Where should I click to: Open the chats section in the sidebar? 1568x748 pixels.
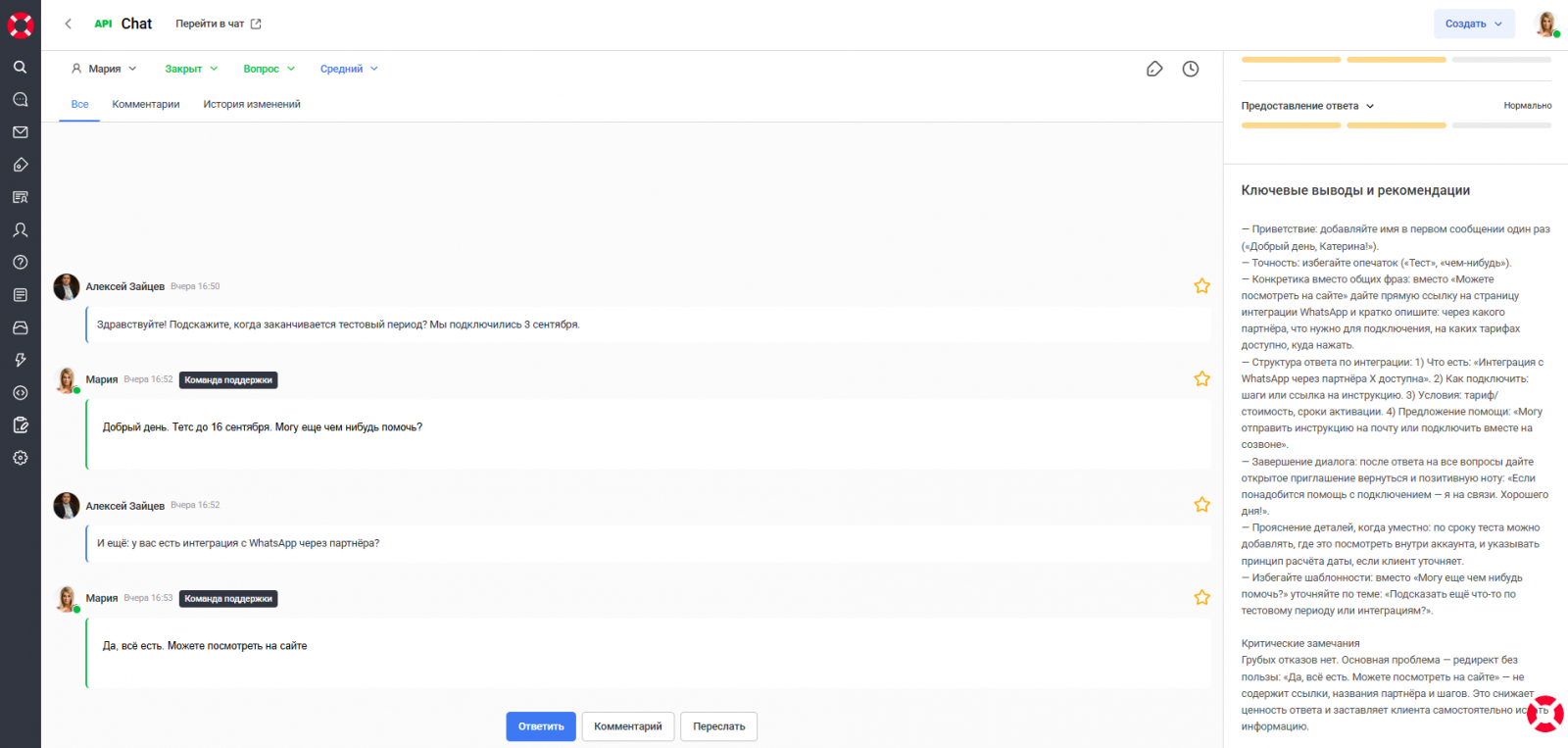[21, 99]
